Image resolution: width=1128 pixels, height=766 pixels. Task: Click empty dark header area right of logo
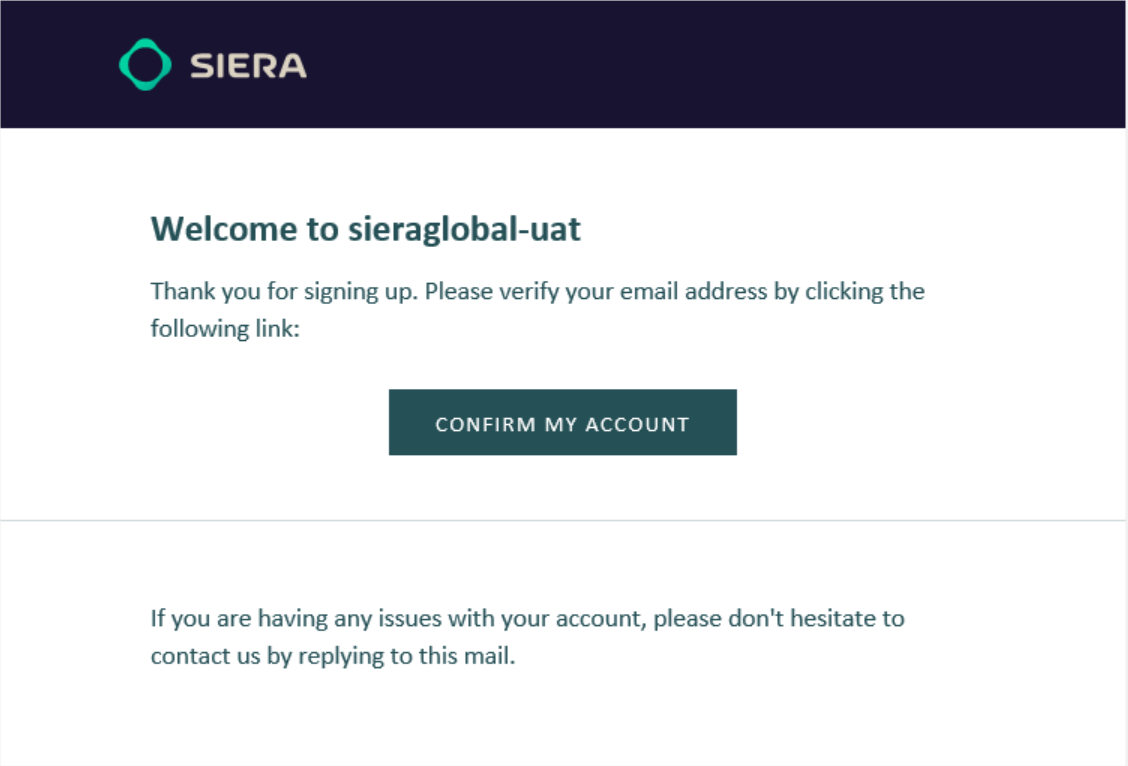700,65
